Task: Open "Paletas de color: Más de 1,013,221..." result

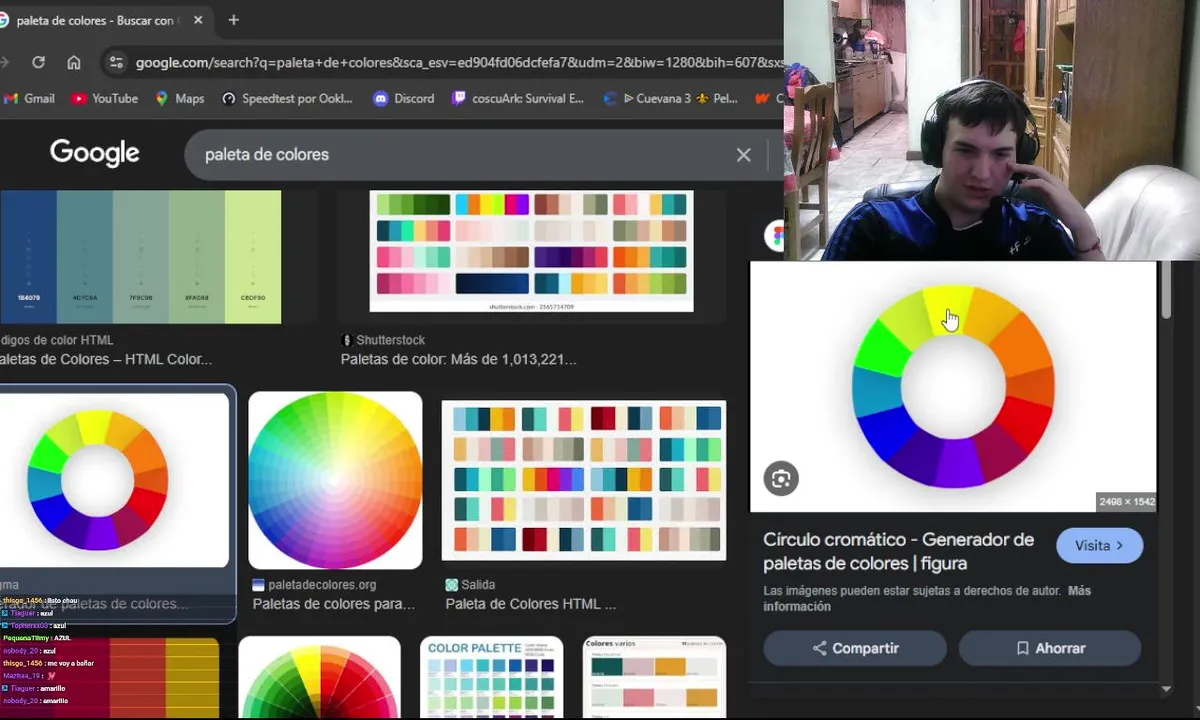Action: coord(458,359)
